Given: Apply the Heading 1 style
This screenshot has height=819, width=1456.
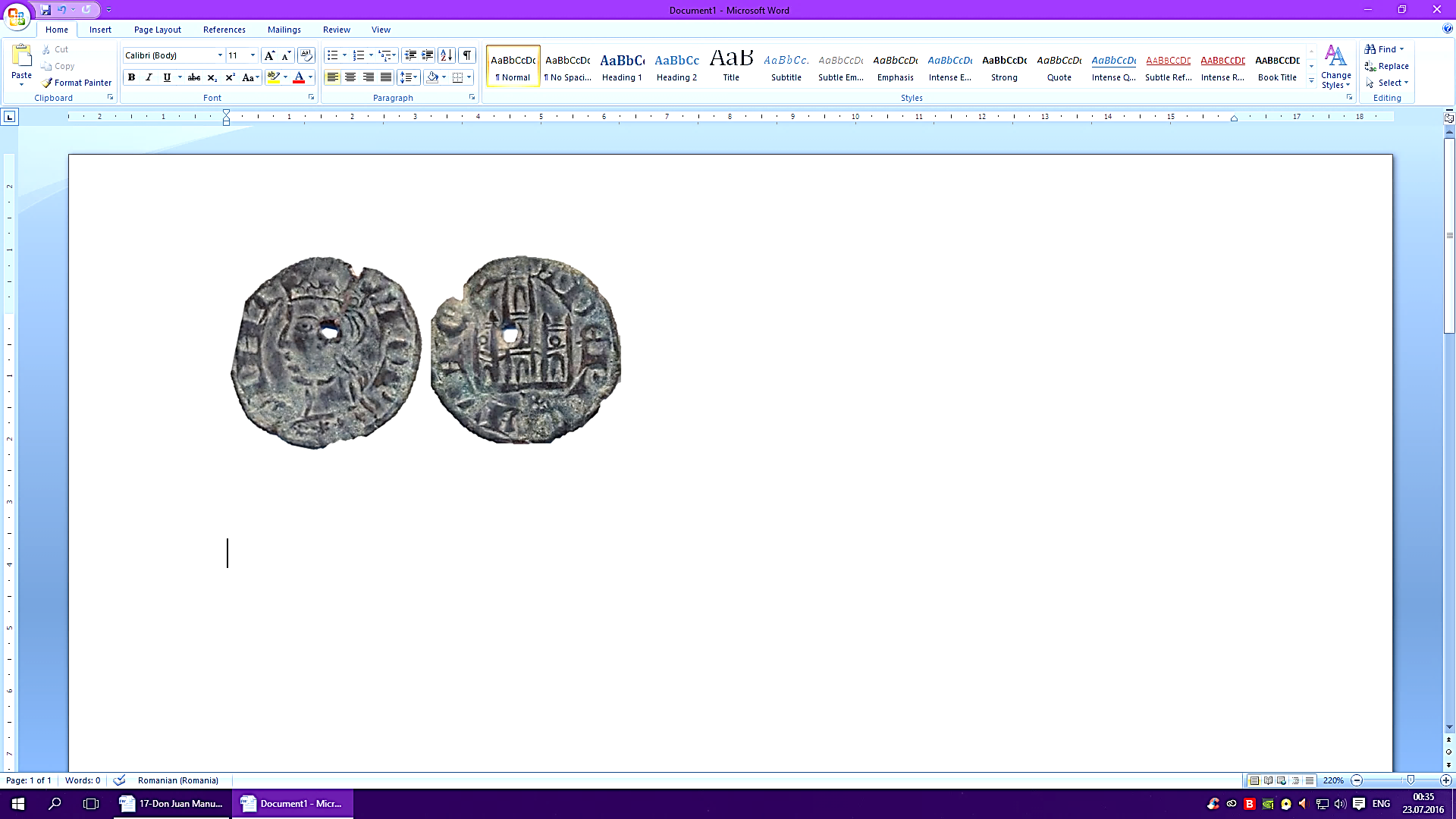Looking at the screenshot, I should click(622, 66).
